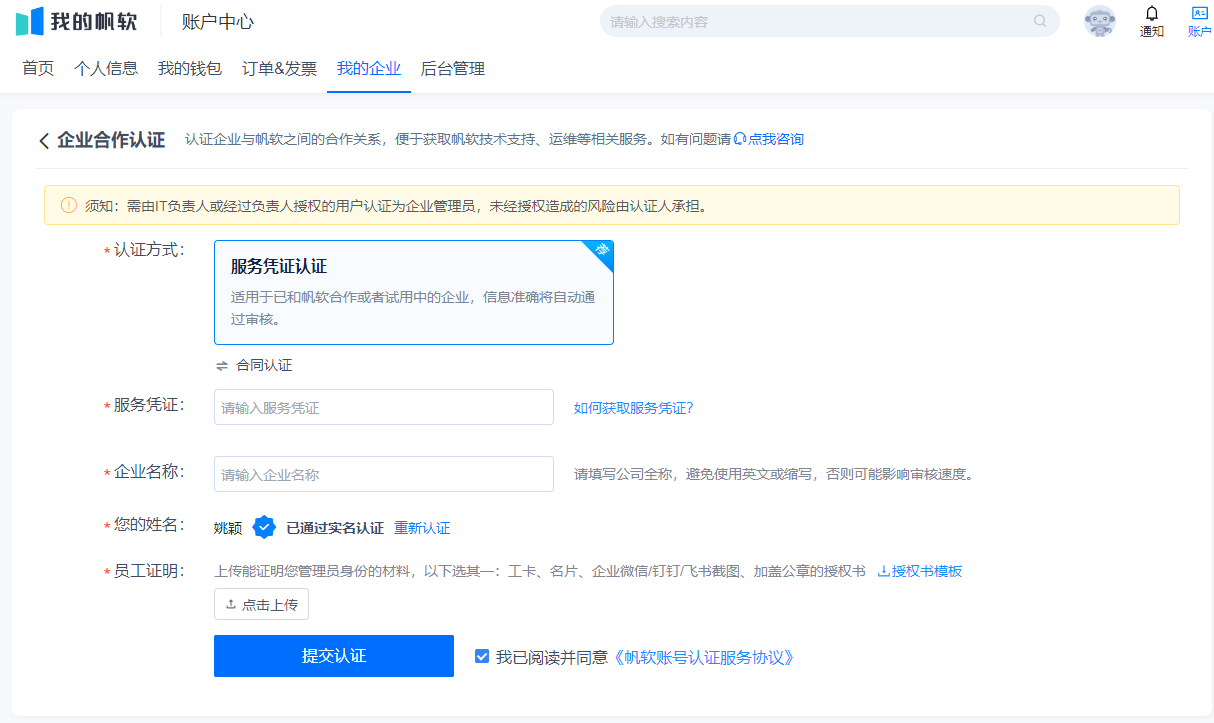Open 如何获取服务凭证? help link
This screenshot has height=723, width=1214.
pyautogui.click(x=633, y=408)
